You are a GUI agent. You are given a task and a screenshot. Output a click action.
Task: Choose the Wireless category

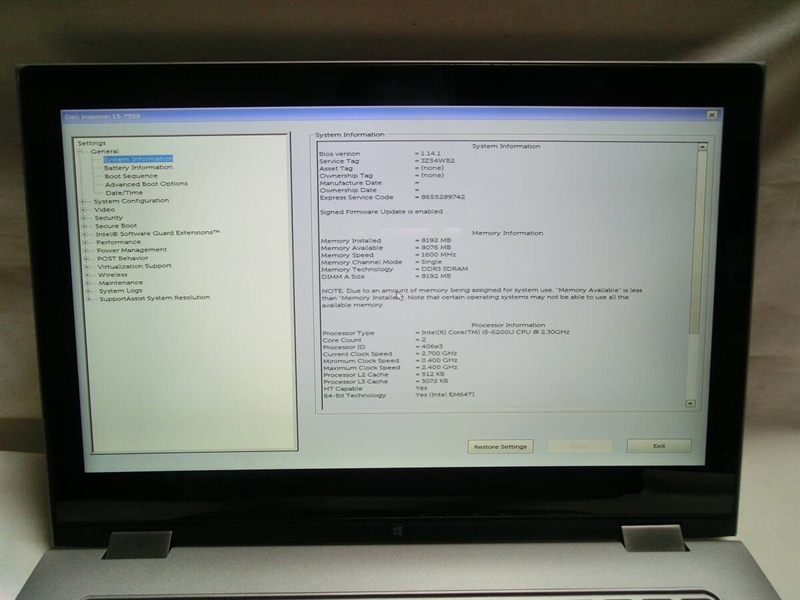112,274
